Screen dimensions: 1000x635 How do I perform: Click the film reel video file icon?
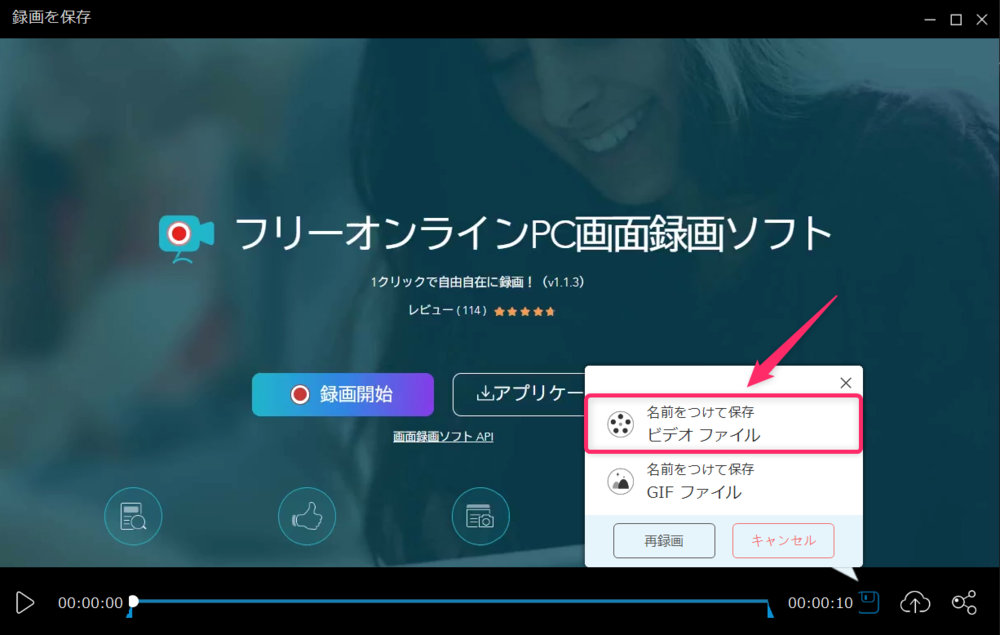click(x=620, y=424)
